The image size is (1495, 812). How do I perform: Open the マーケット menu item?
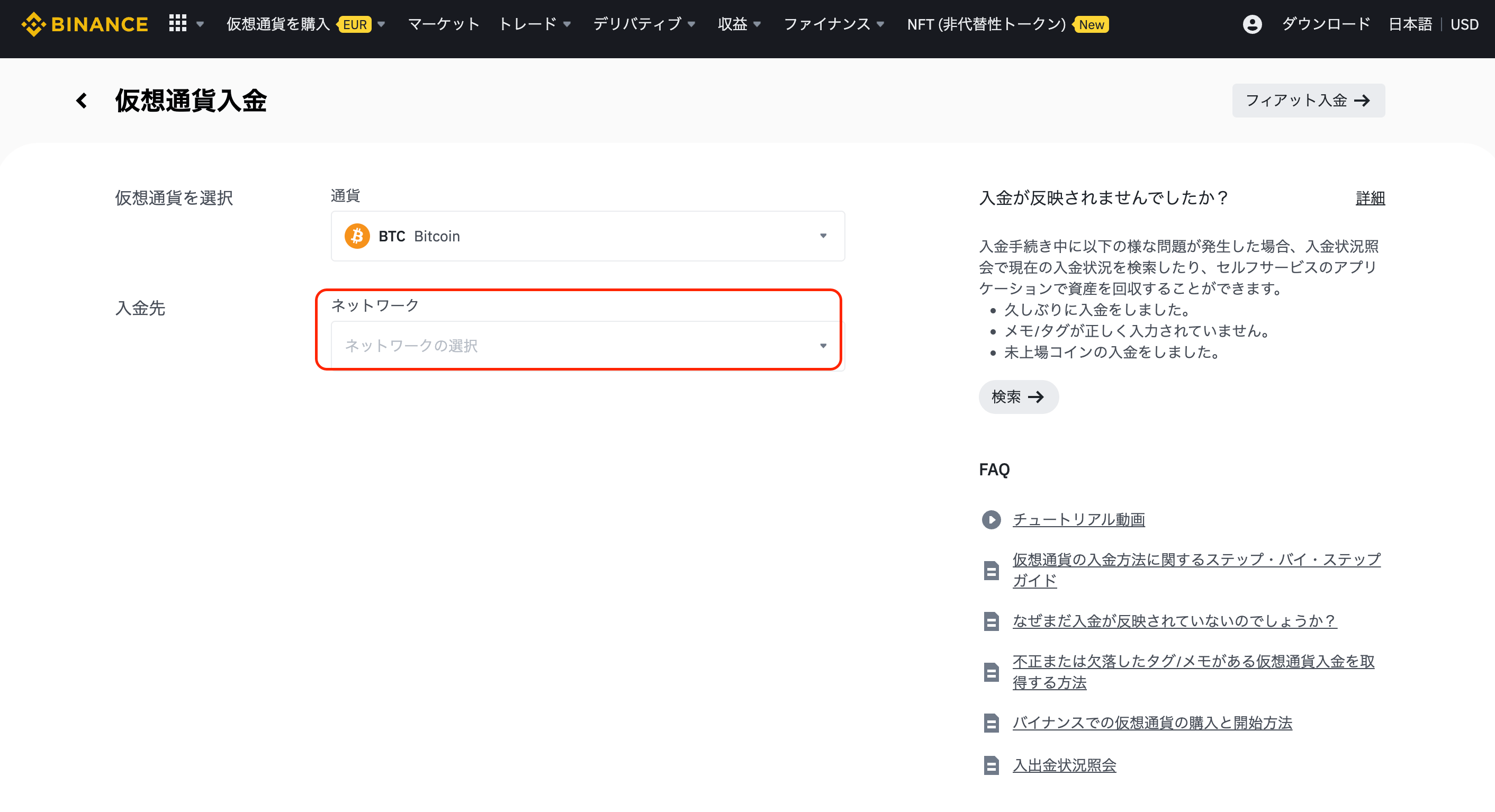(x=444, y=24)
